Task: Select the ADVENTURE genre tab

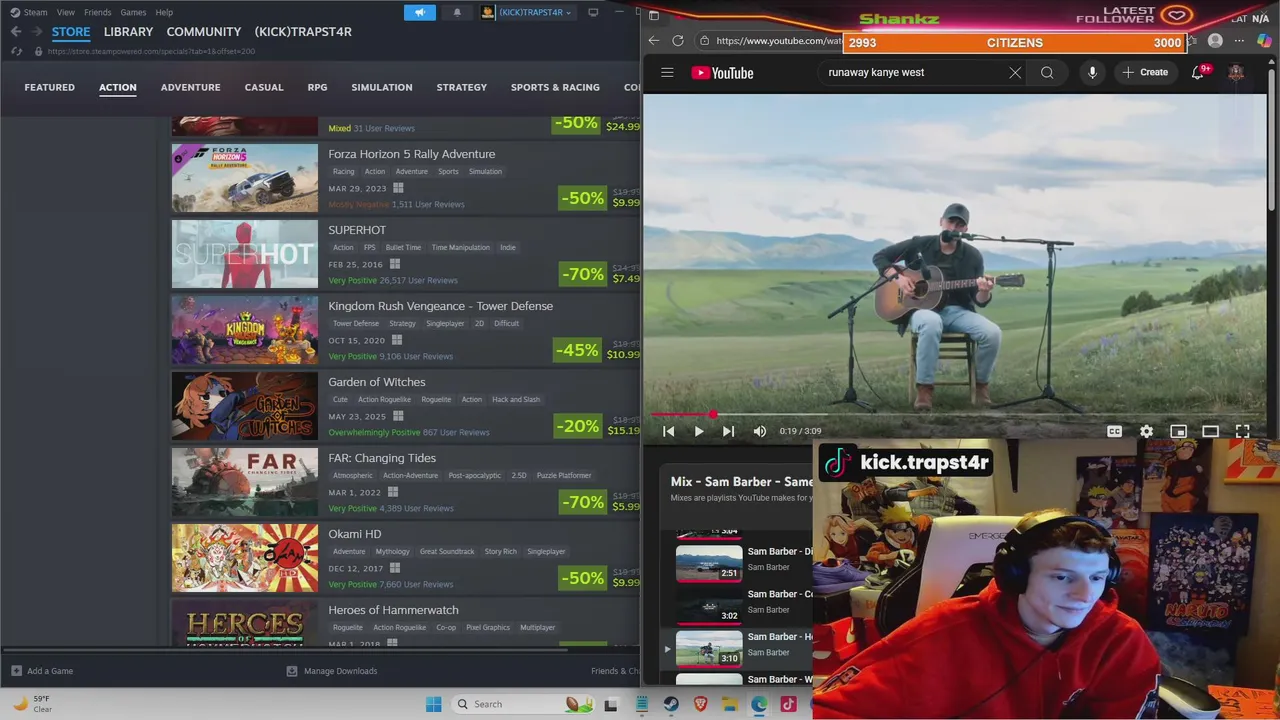Action: pyautogui.click(x=190, y=87)
